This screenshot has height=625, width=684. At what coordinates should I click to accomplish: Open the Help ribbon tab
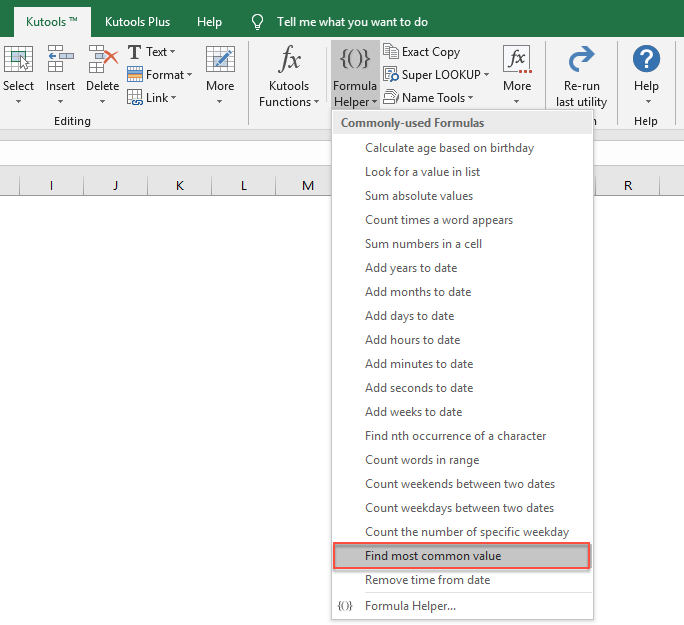tap(210, 21)
